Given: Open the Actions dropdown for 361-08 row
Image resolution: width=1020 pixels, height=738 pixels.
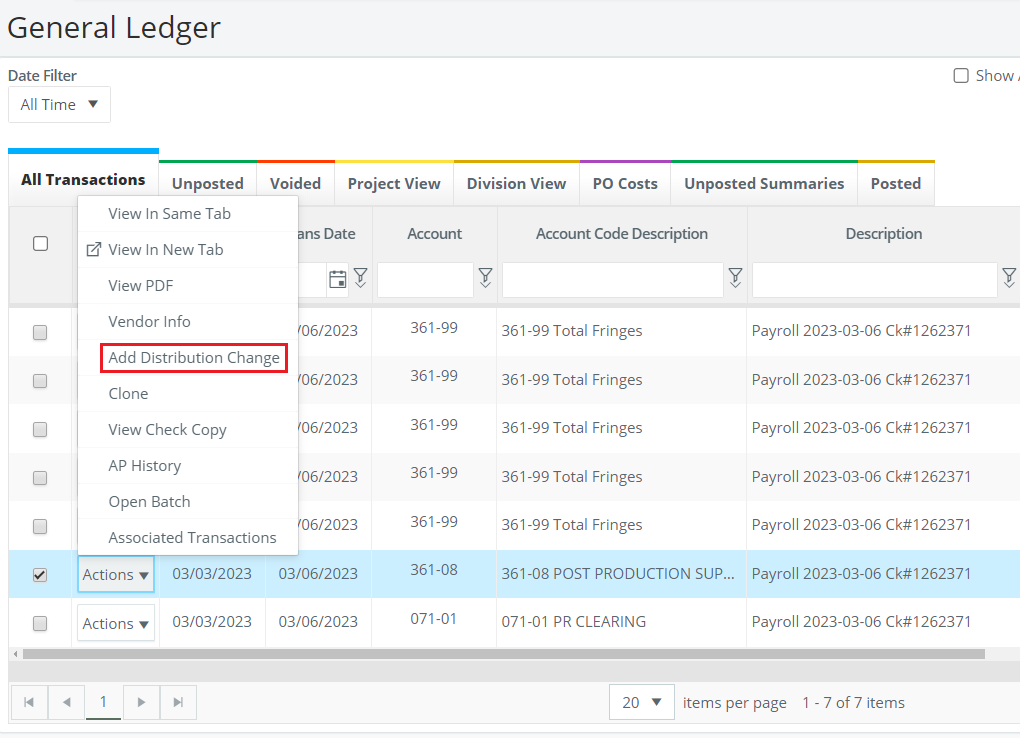Looking at the screenshot, I should coord(116,575).
